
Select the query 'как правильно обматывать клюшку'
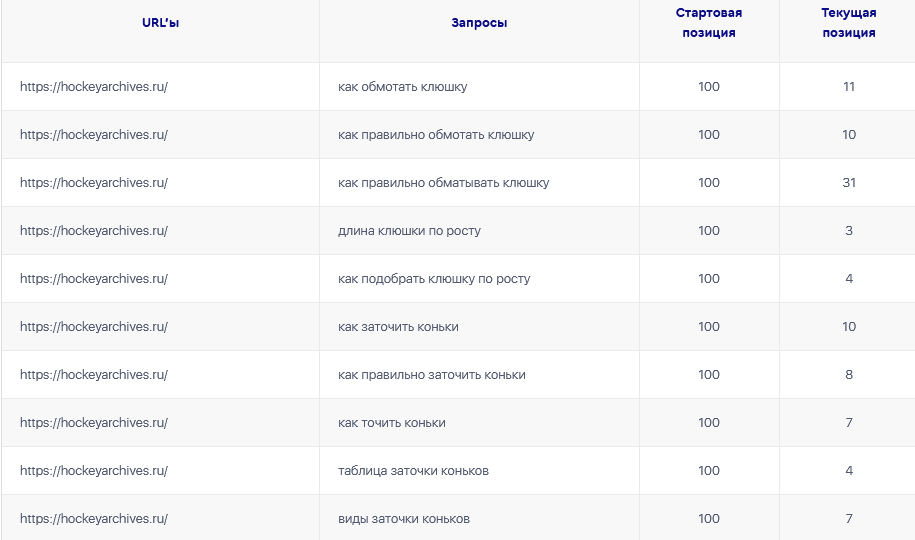click(x=443, y=183)
